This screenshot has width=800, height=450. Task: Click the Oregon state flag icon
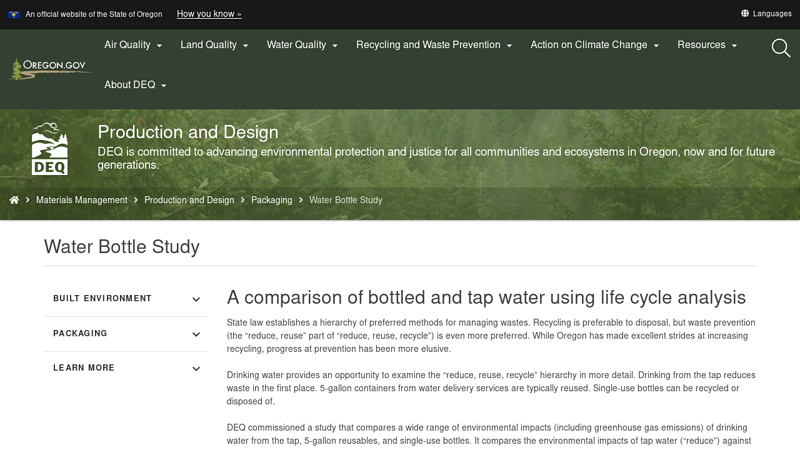click(14, 14)
